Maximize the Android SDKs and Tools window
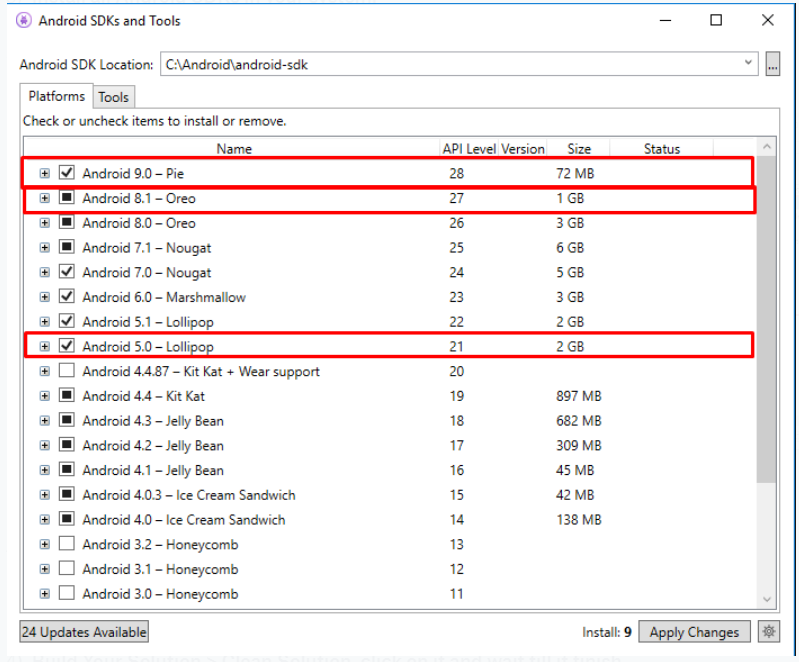This screenshot has width=799, height=662. click(x=716, y=20)
